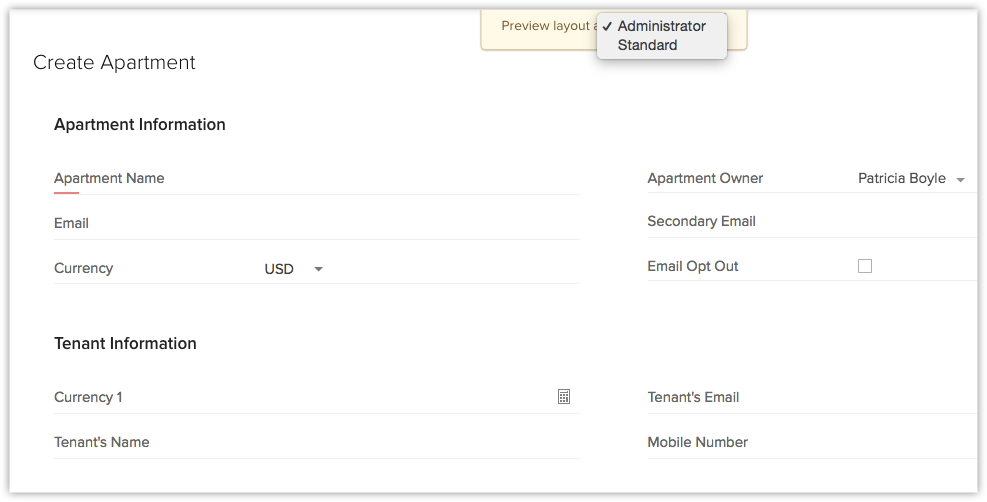Image resolution: width=987 pixels, height=502 pixels.
Task: Click the Apartment Information section heading
Action: pyautogui.click(x=140, y=125)
